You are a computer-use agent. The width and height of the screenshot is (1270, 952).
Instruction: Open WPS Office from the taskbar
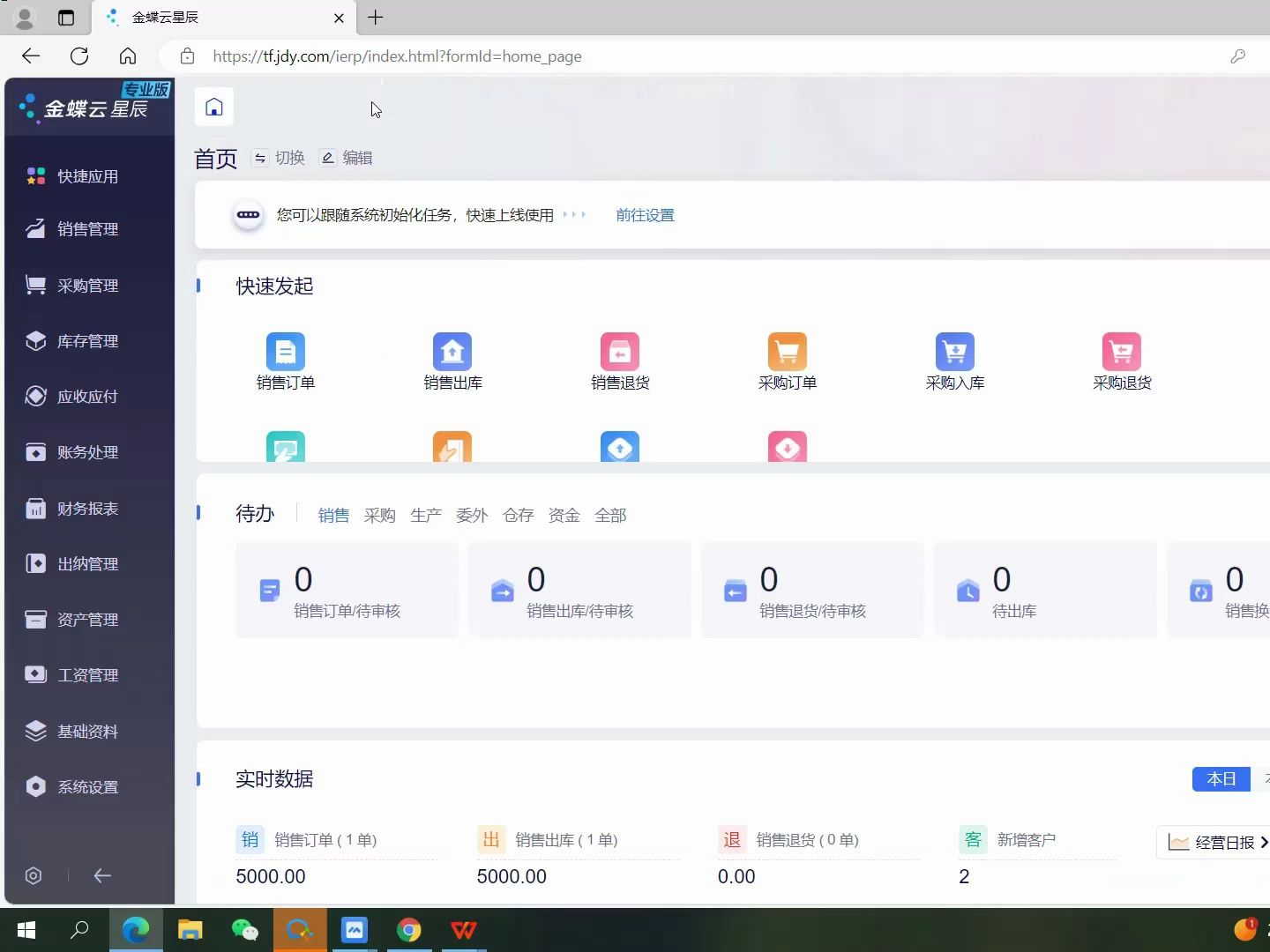(x=464, y=930)
